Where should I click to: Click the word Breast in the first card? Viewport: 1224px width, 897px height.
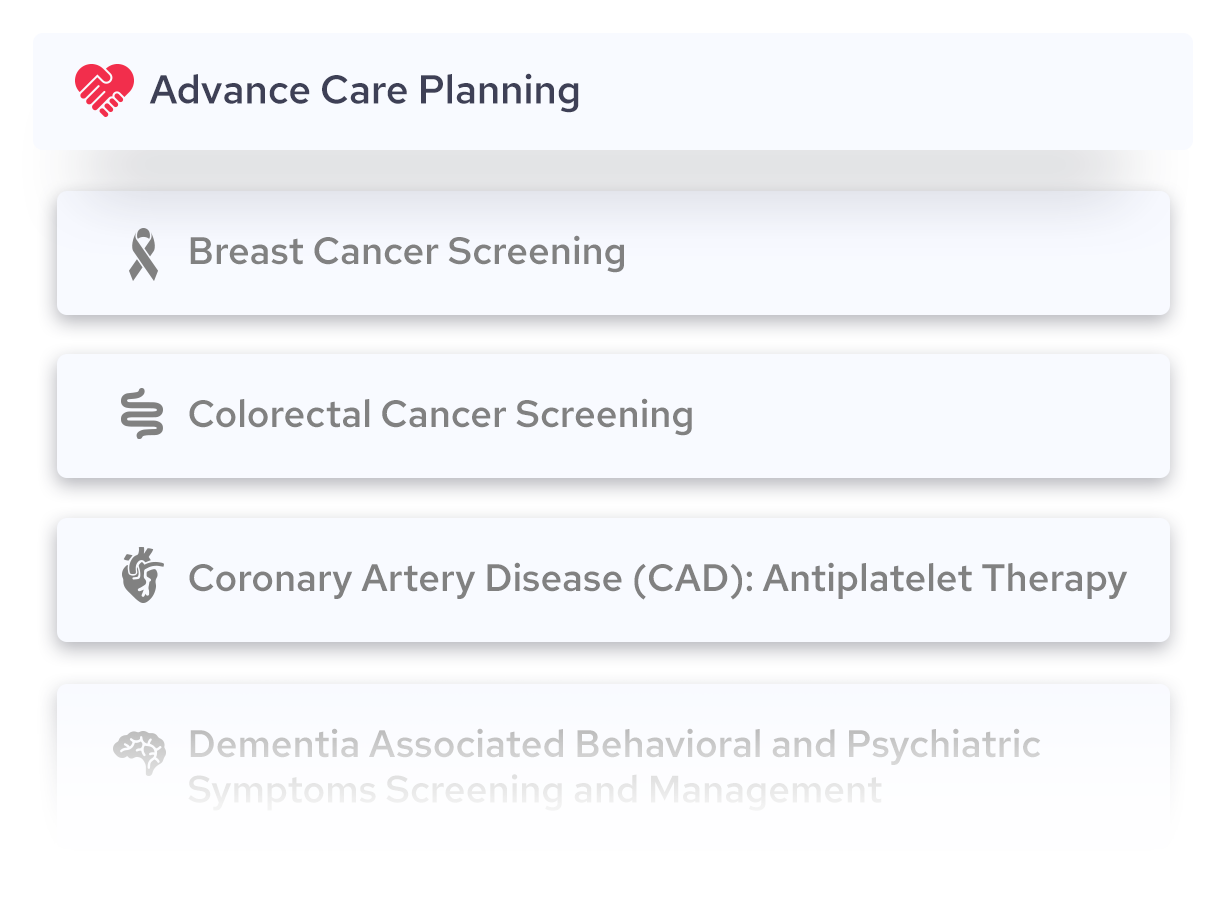246,252
